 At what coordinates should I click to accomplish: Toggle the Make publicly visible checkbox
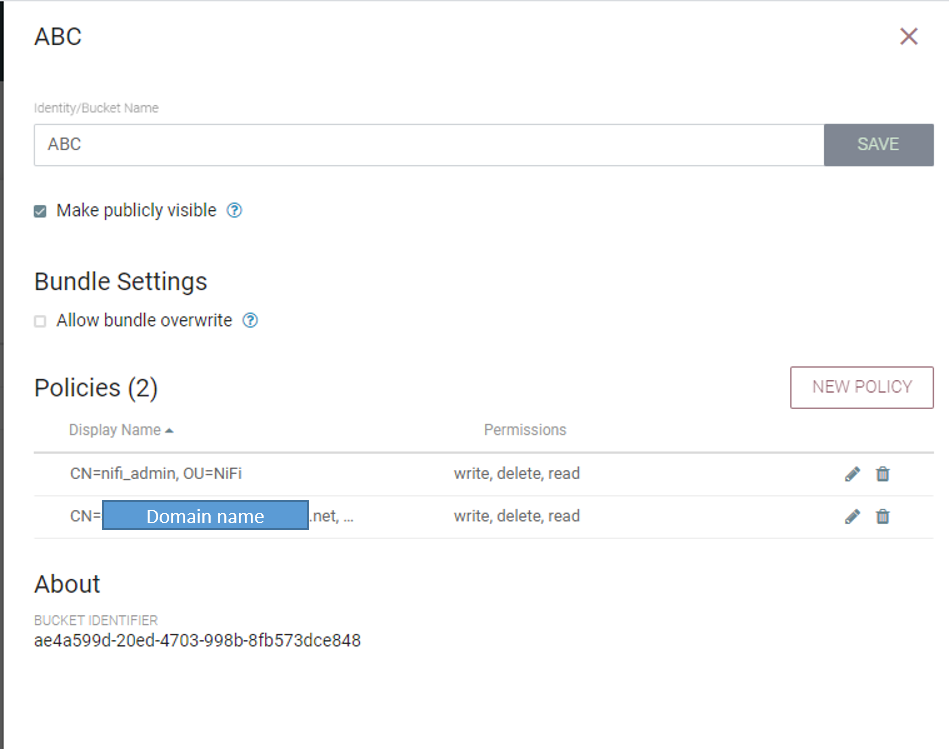(x=40, y=211)
